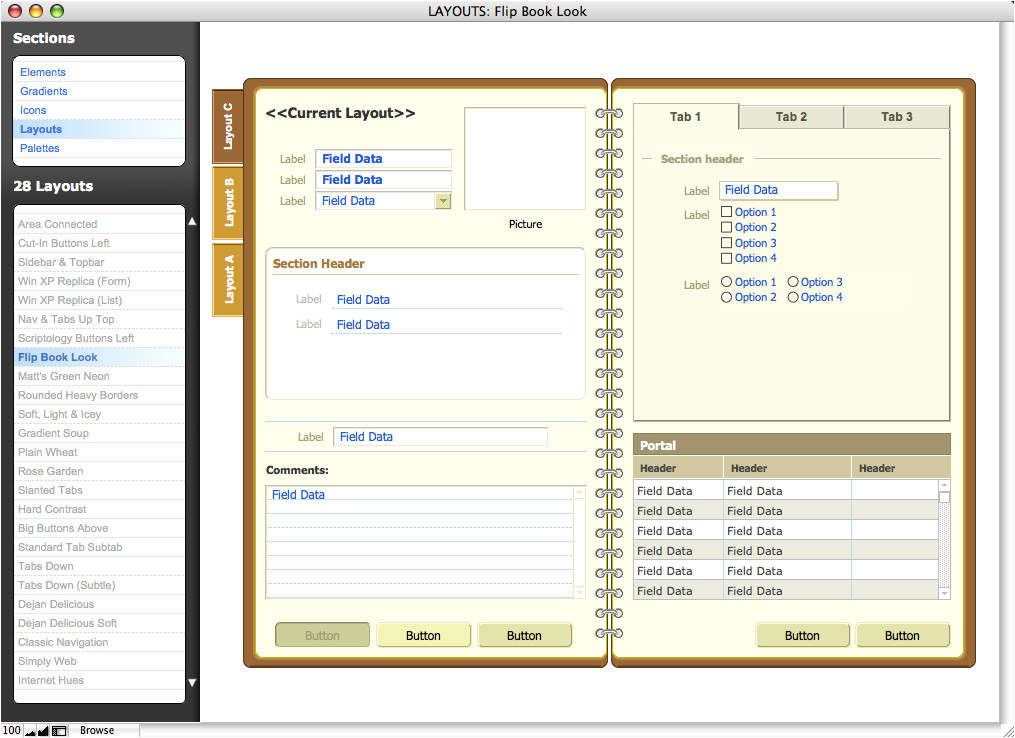This screenshot has height=738, width=1015.
Task: Click portal scrollbar down arrow
Action: 944,593
